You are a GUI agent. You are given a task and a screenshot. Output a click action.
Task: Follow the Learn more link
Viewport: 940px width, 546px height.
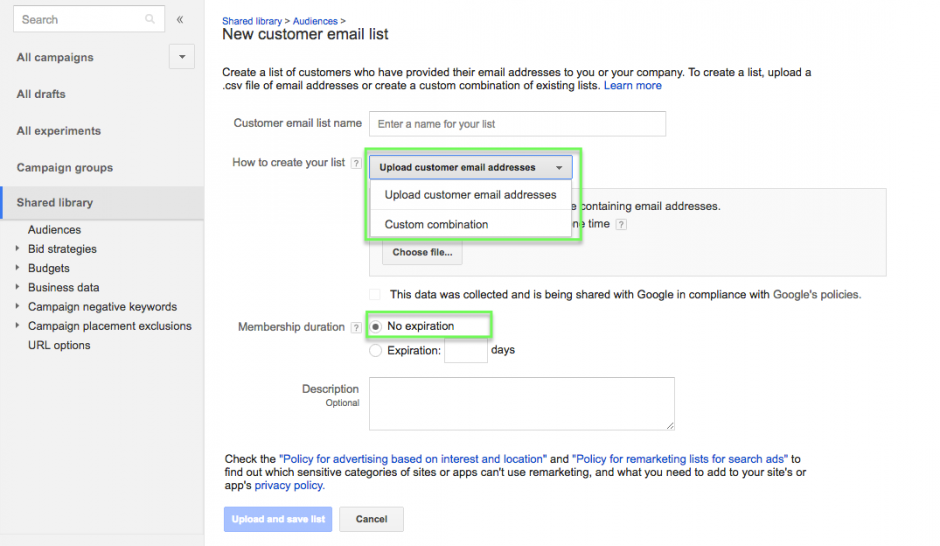click(x=632, y=86)
